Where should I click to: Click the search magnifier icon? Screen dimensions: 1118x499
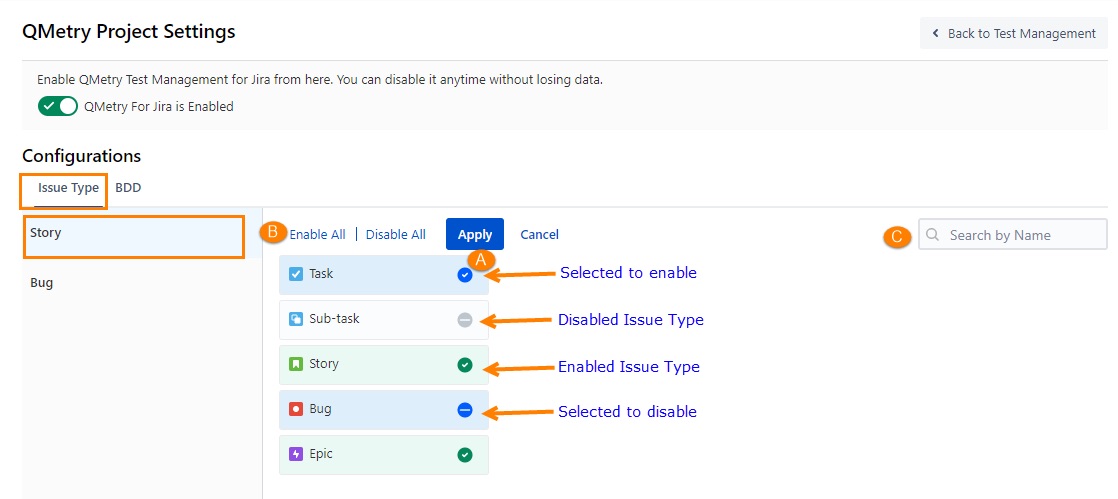point(933,235)
